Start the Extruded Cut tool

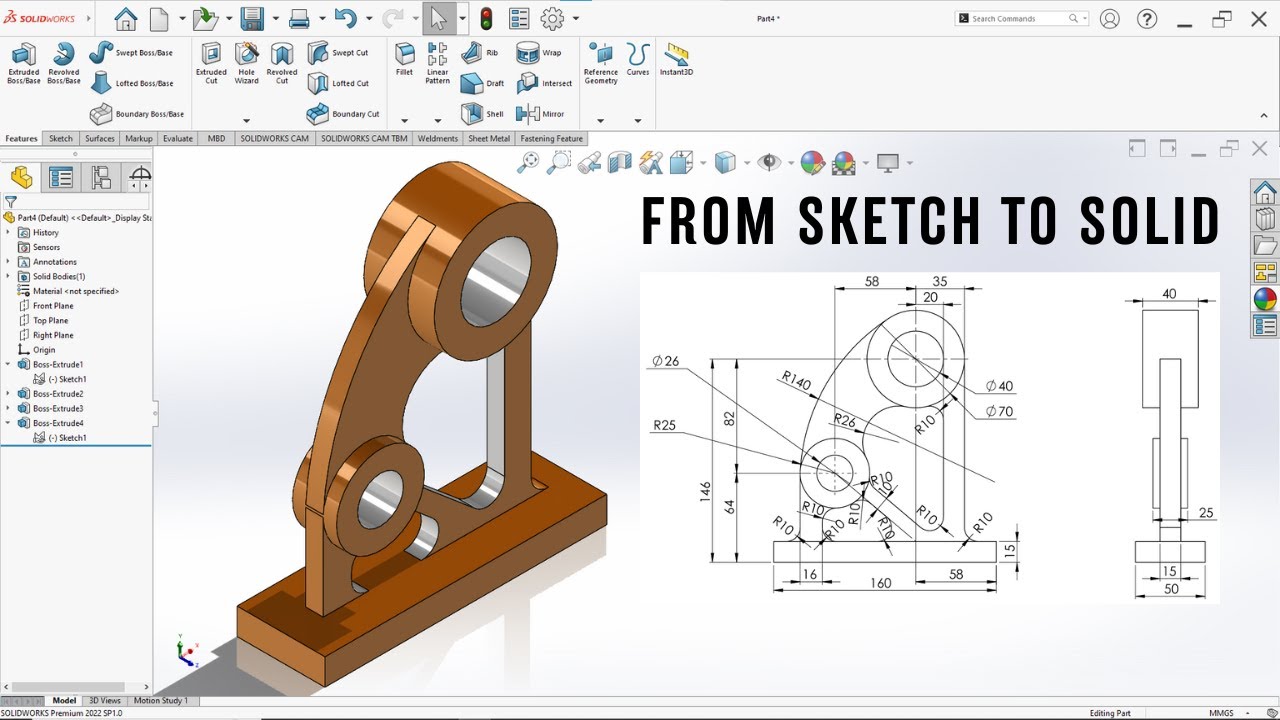click(211, 63)
